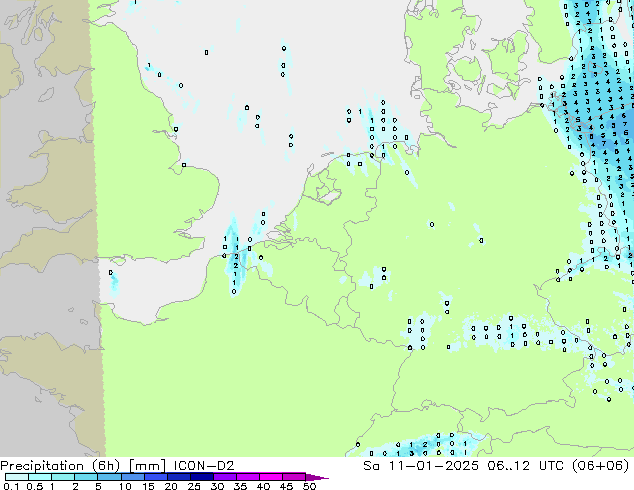The width and height of the screenshot is (634, 490).
Task: Click the date "Sa 11-01-2025"
Action: click(421, 466)
